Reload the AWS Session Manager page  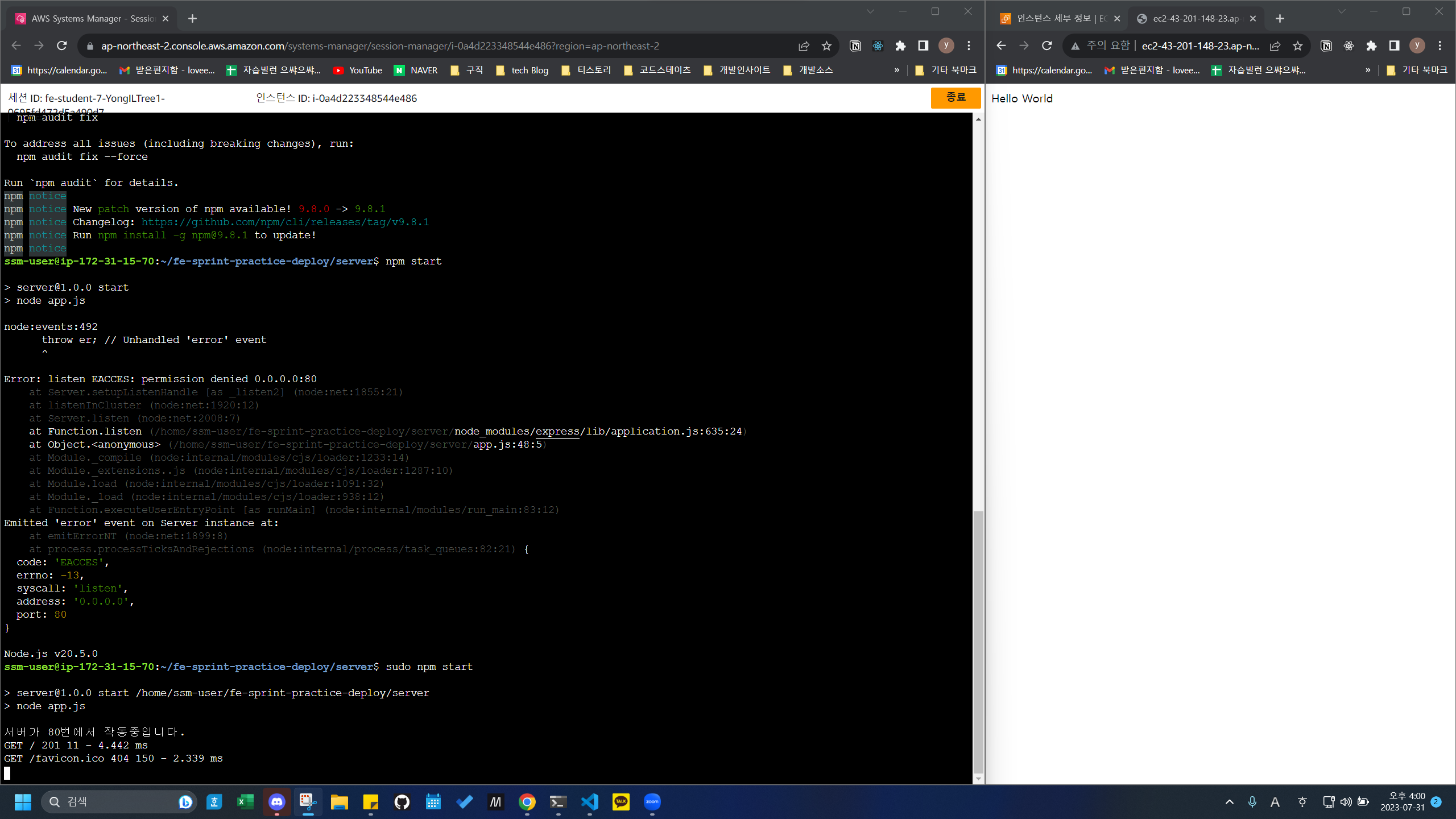coord(62,46)
